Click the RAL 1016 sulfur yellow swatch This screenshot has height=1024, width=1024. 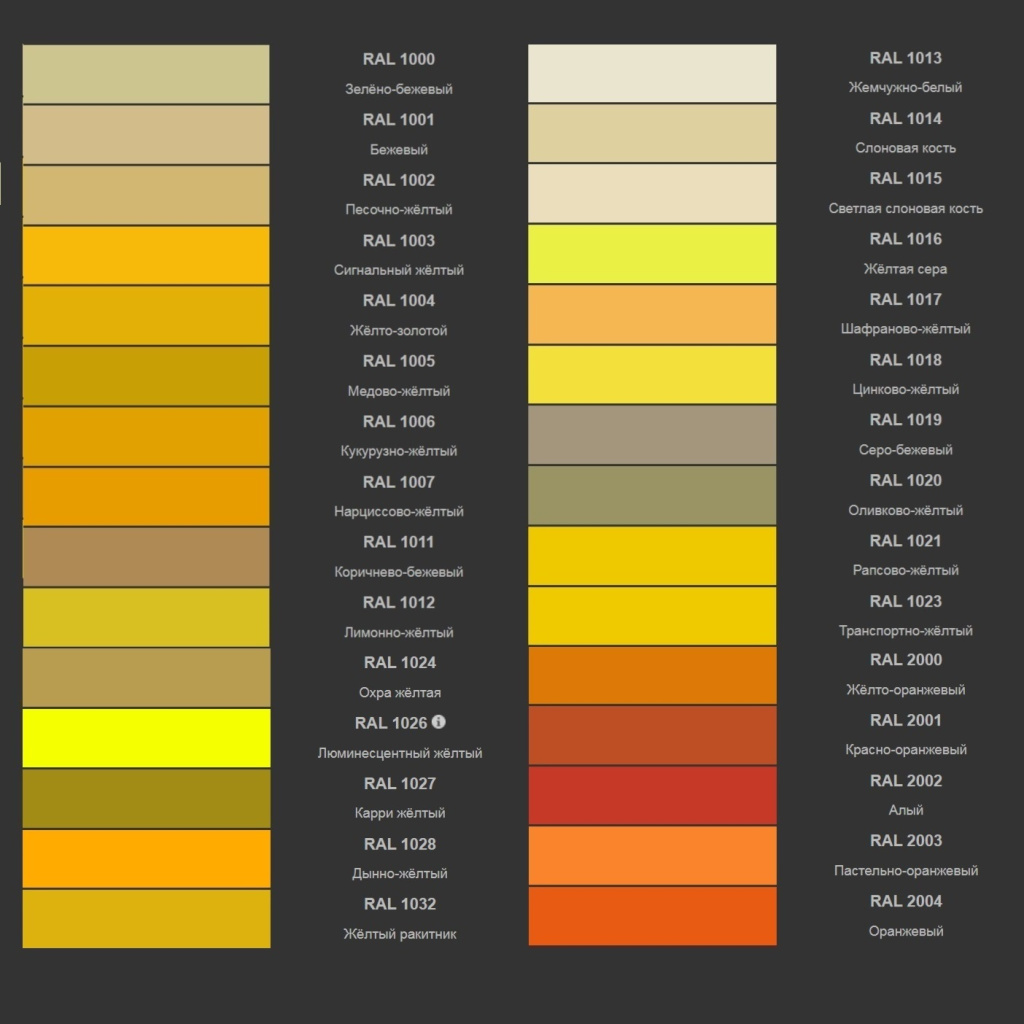652,254
